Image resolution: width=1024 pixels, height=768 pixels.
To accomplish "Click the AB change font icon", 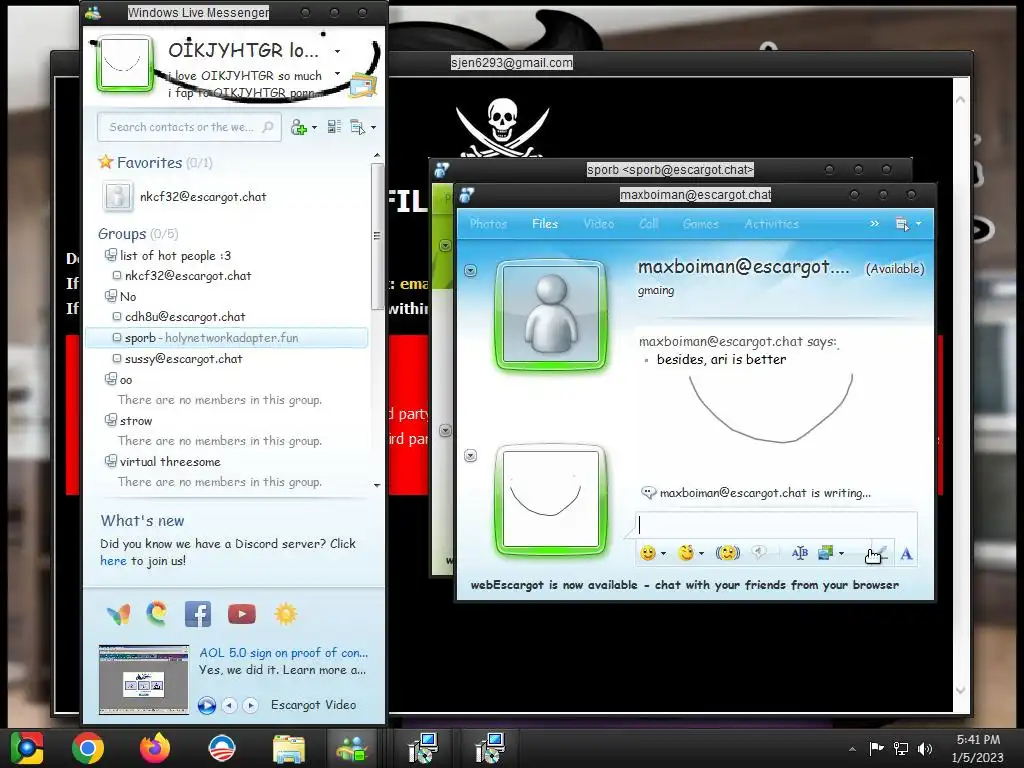I will pos(799,553).
